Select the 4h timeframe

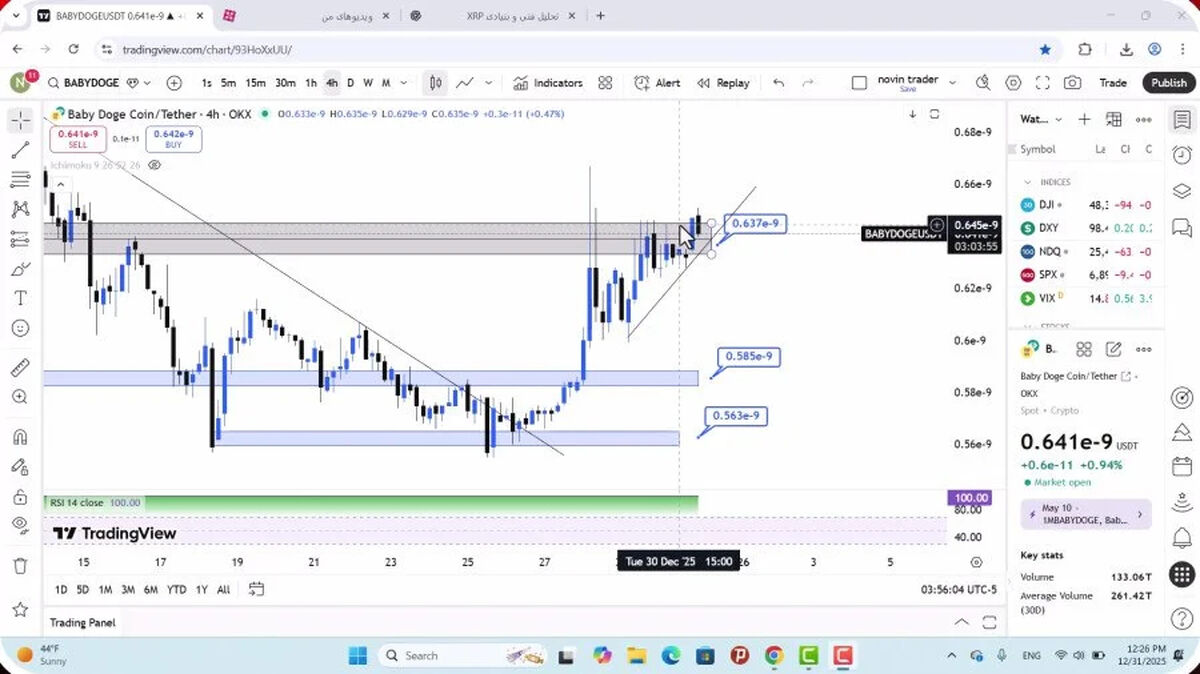coord(331,83)
